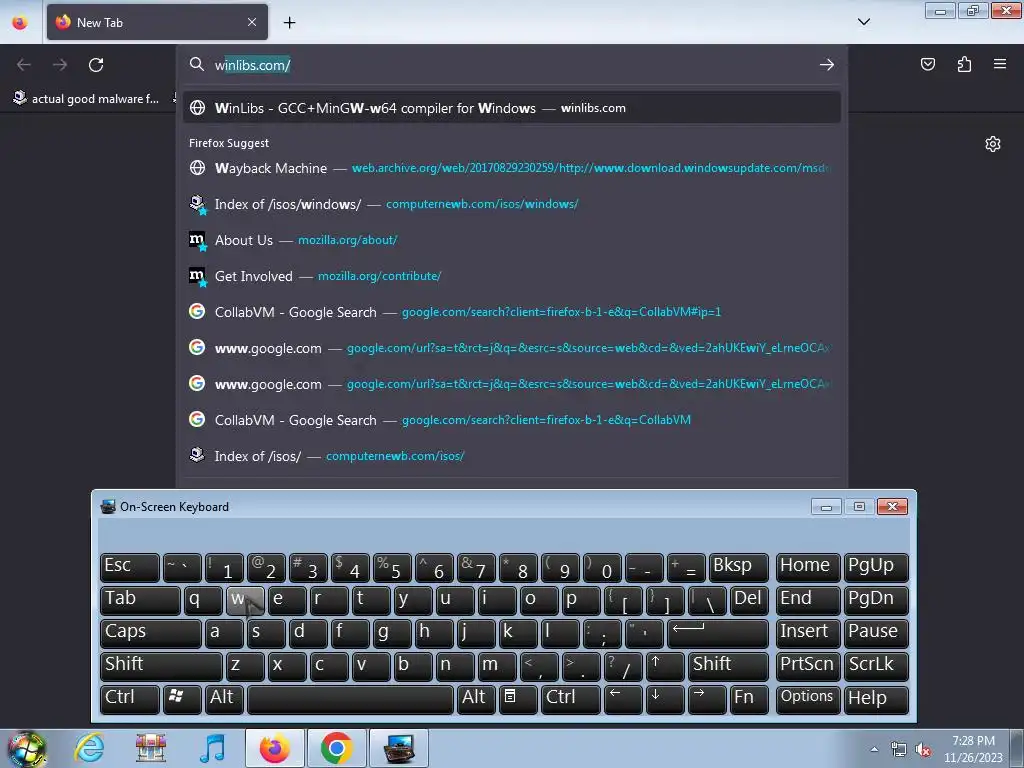Click the context menu key on keyboard
Image resolution: width=1024 pixels, height=768 pixels.
point(517,698)
